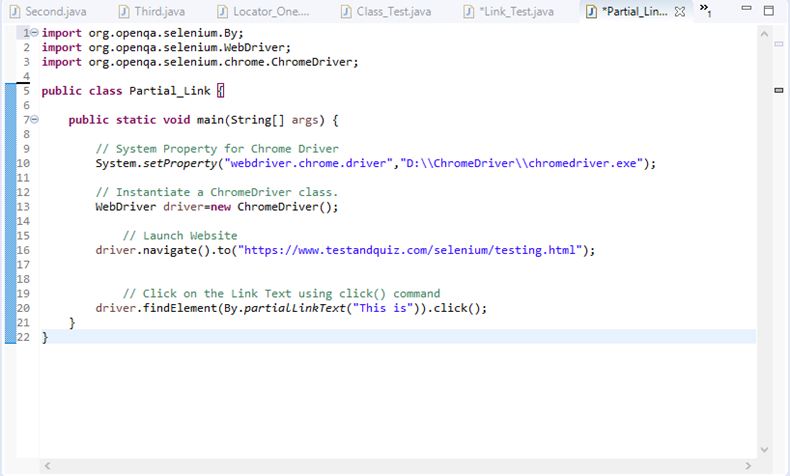
Task: Click the horizontal scrollbar left arrow
Action: [x=47, y=466]
